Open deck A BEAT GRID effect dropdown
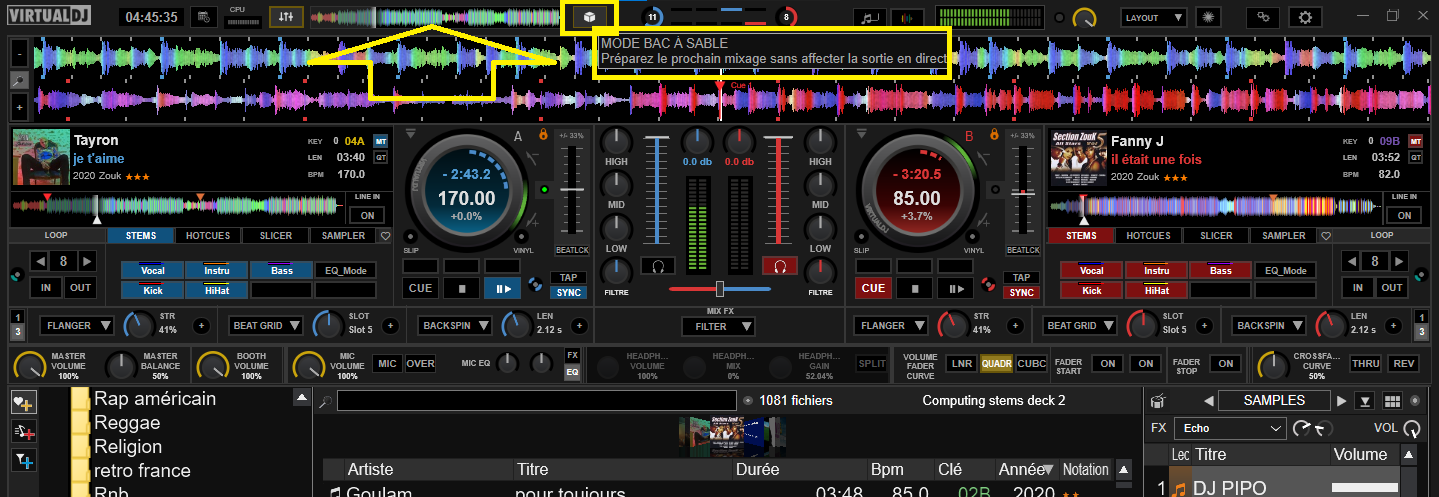The image size is (1439, 497). 267,325
